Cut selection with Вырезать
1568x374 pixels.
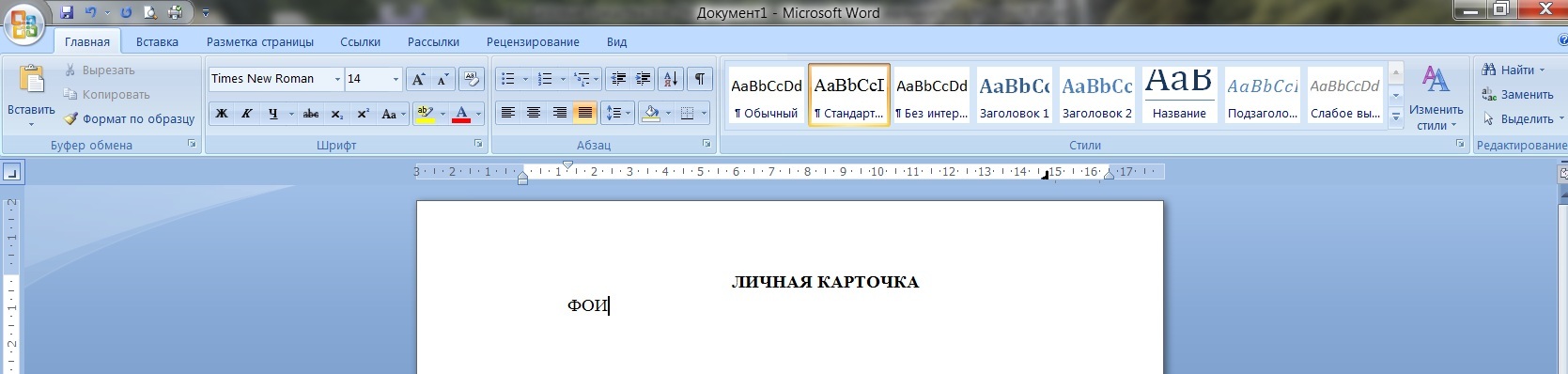coord(100,70)
